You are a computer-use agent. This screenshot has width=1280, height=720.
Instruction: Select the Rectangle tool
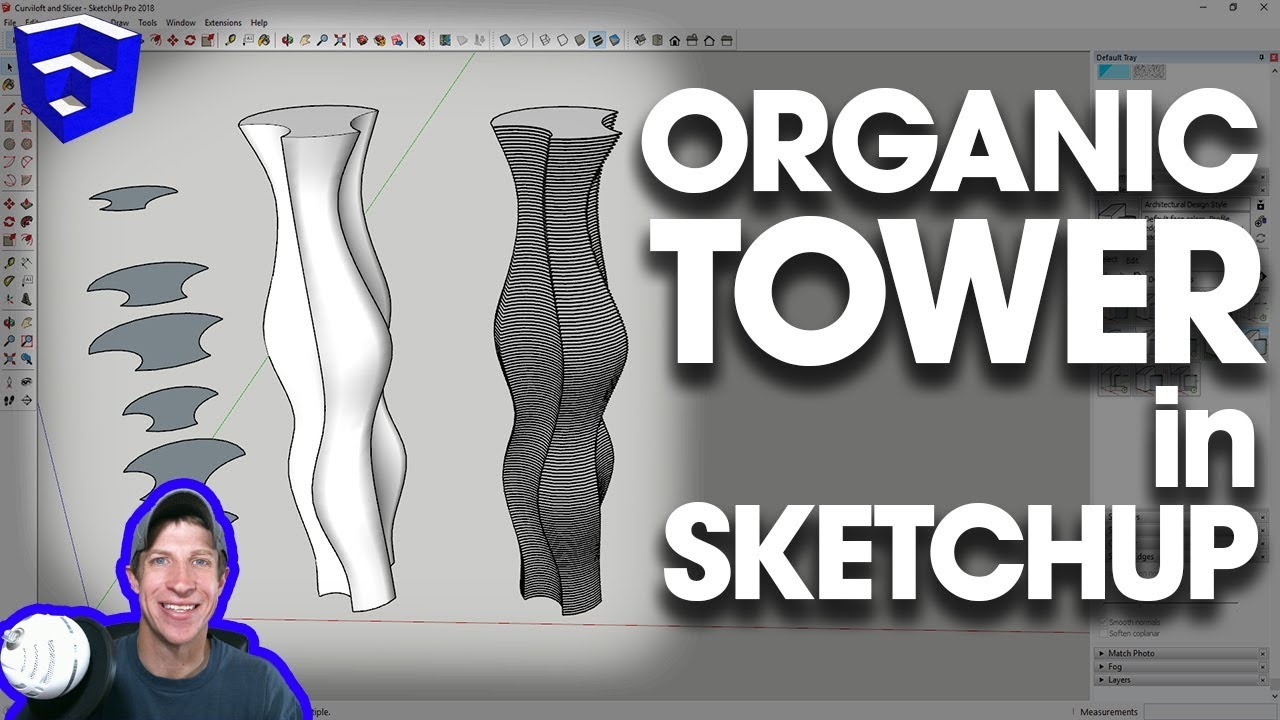point(9,126)
